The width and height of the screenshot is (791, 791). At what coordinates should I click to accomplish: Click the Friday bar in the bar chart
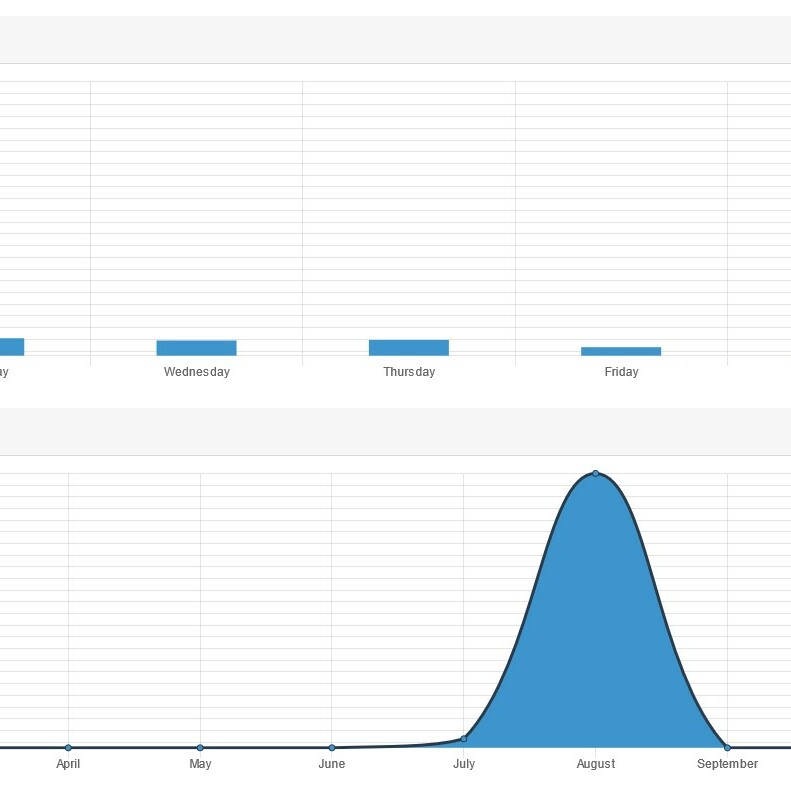620,351
